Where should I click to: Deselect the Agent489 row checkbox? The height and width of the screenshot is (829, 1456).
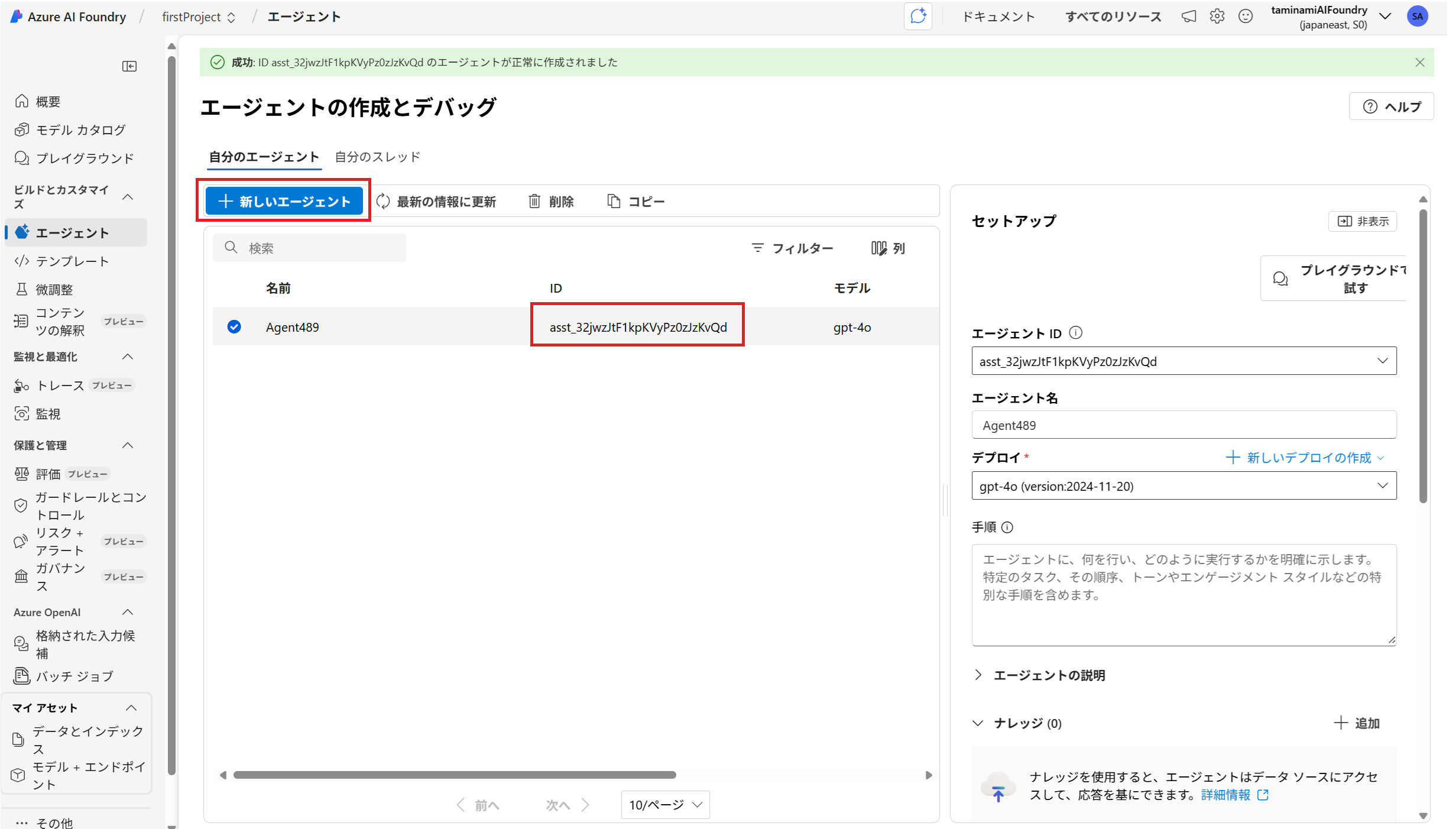234,326
